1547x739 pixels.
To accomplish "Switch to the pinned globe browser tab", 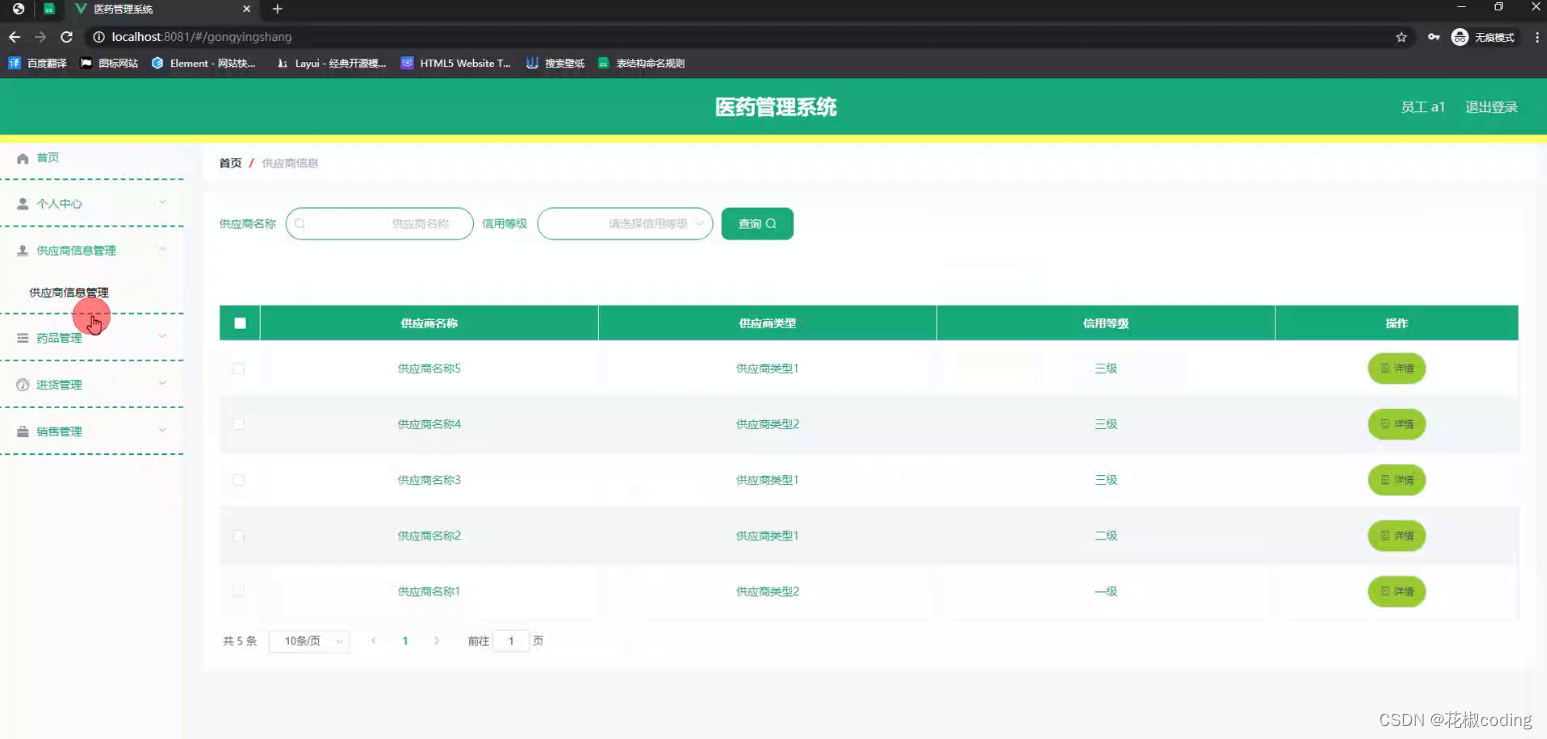I will (18, 9).
